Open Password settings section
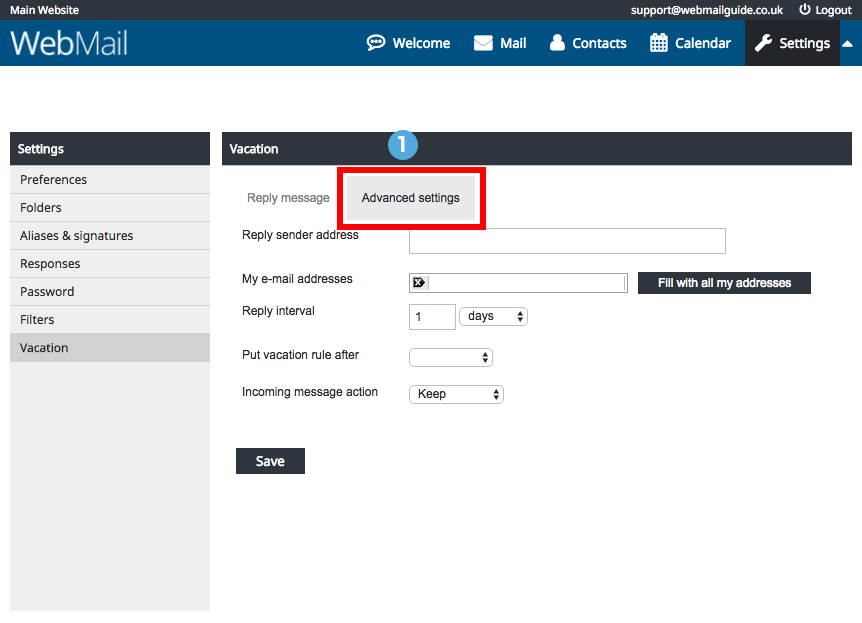This screenshot has width=862, height=623. coord(110,291)
